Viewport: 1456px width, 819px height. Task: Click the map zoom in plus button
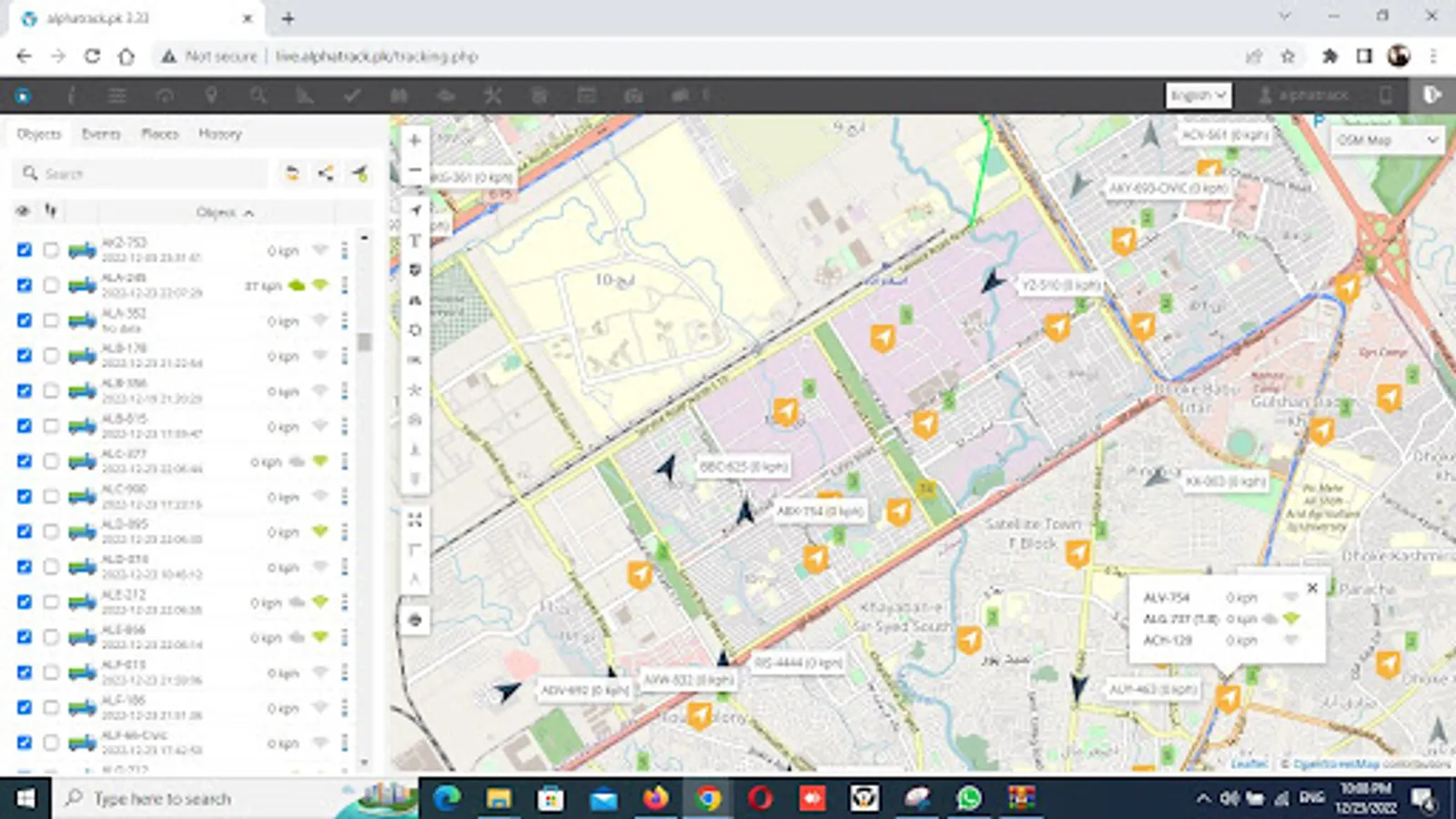[415, 140]
